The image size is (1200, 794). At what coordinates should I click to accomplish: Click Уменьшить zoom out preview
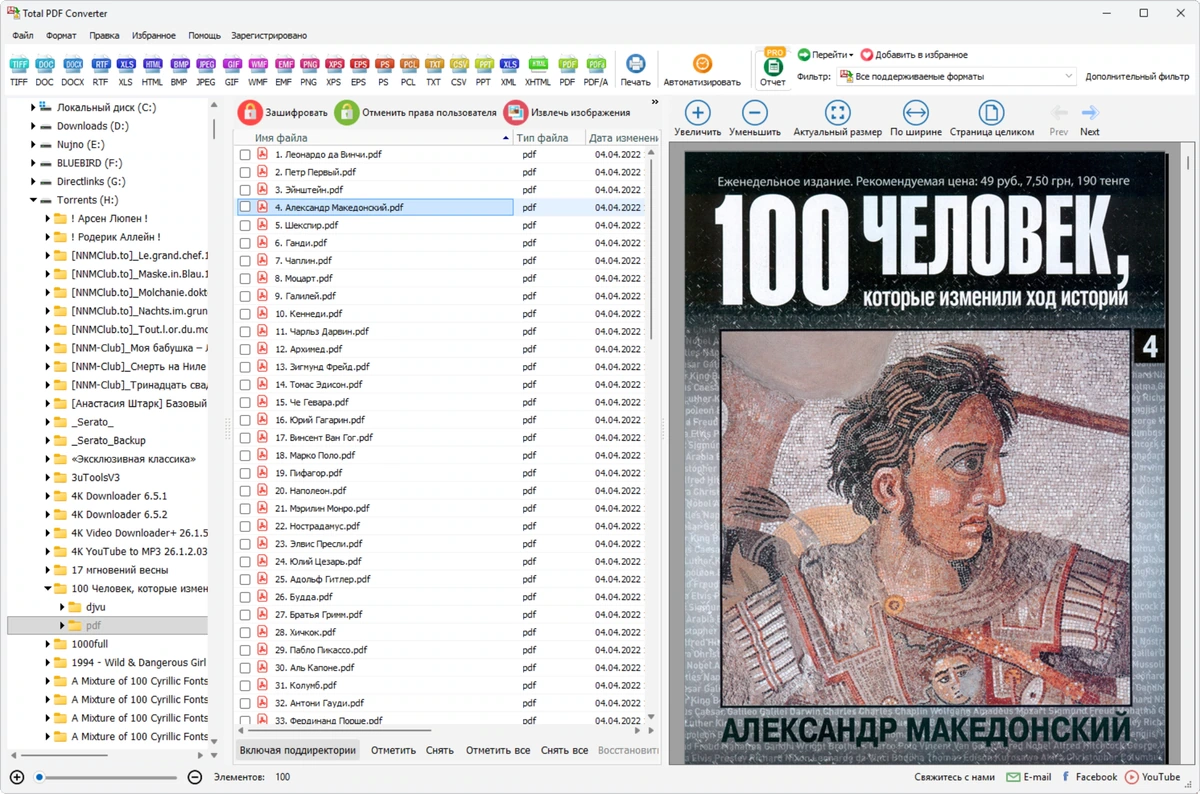(755, 119)
